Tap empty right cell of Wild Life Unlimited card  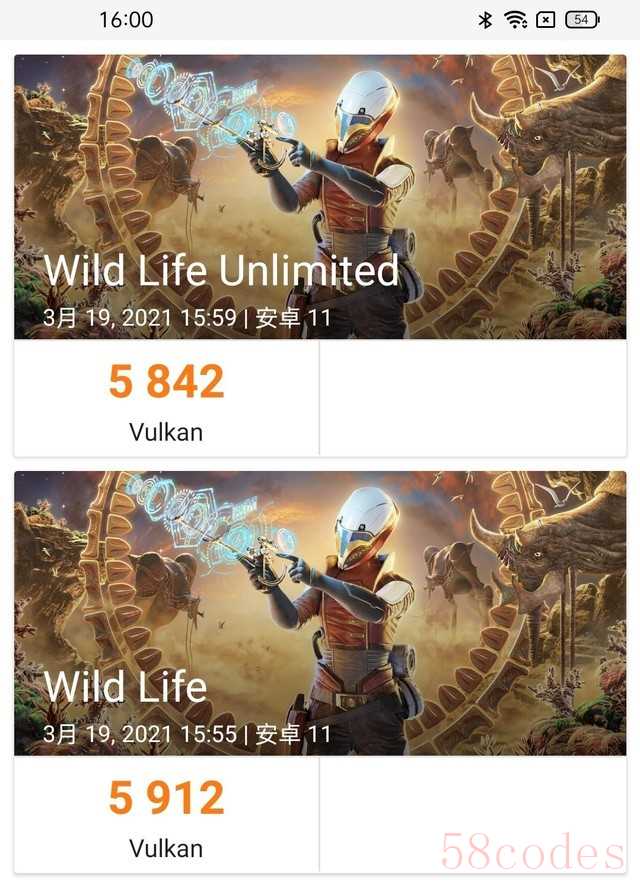(x=472, y=398)
